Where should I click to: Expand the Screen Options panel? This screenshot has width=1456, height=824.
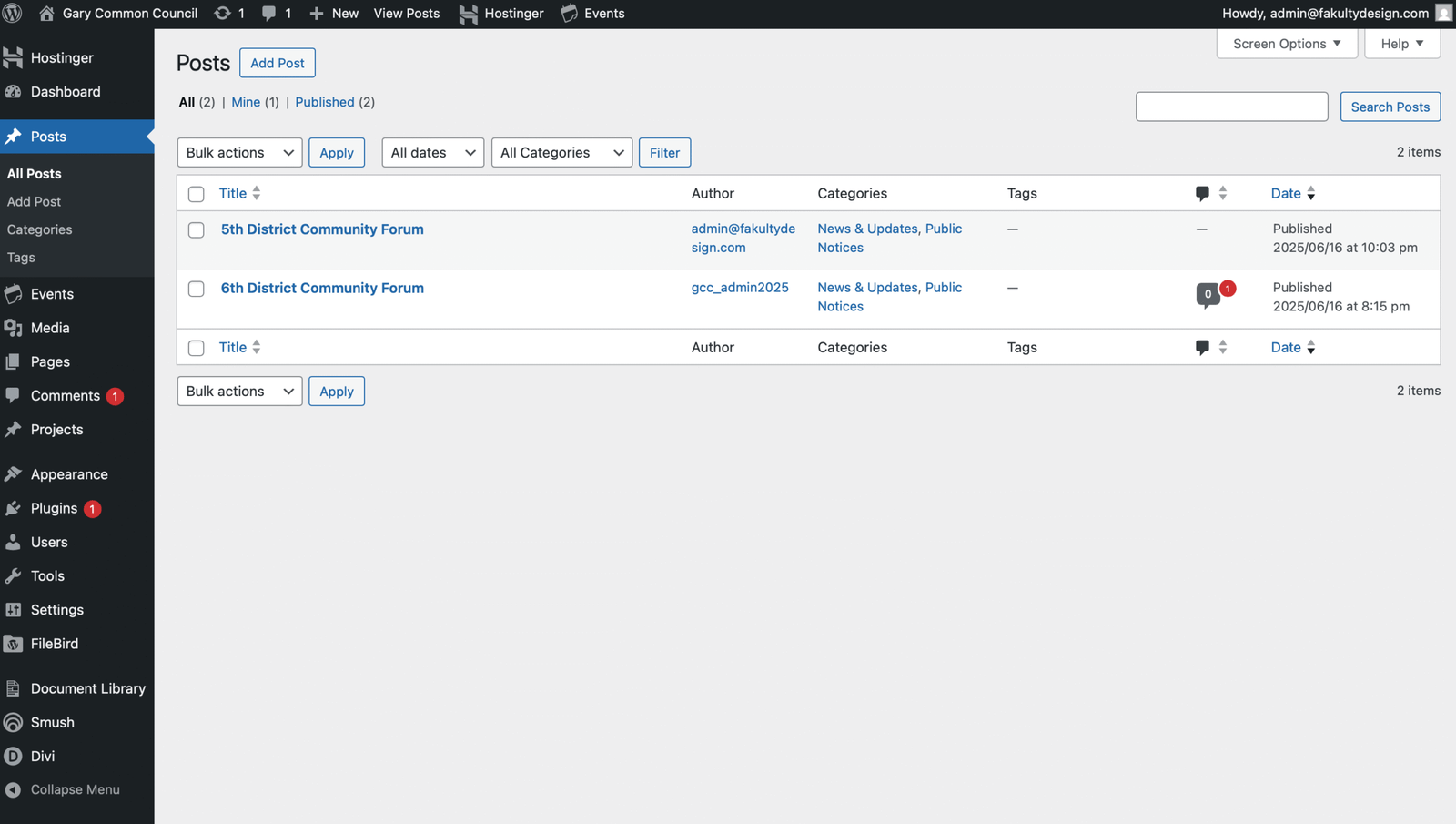click(1287, 44)
